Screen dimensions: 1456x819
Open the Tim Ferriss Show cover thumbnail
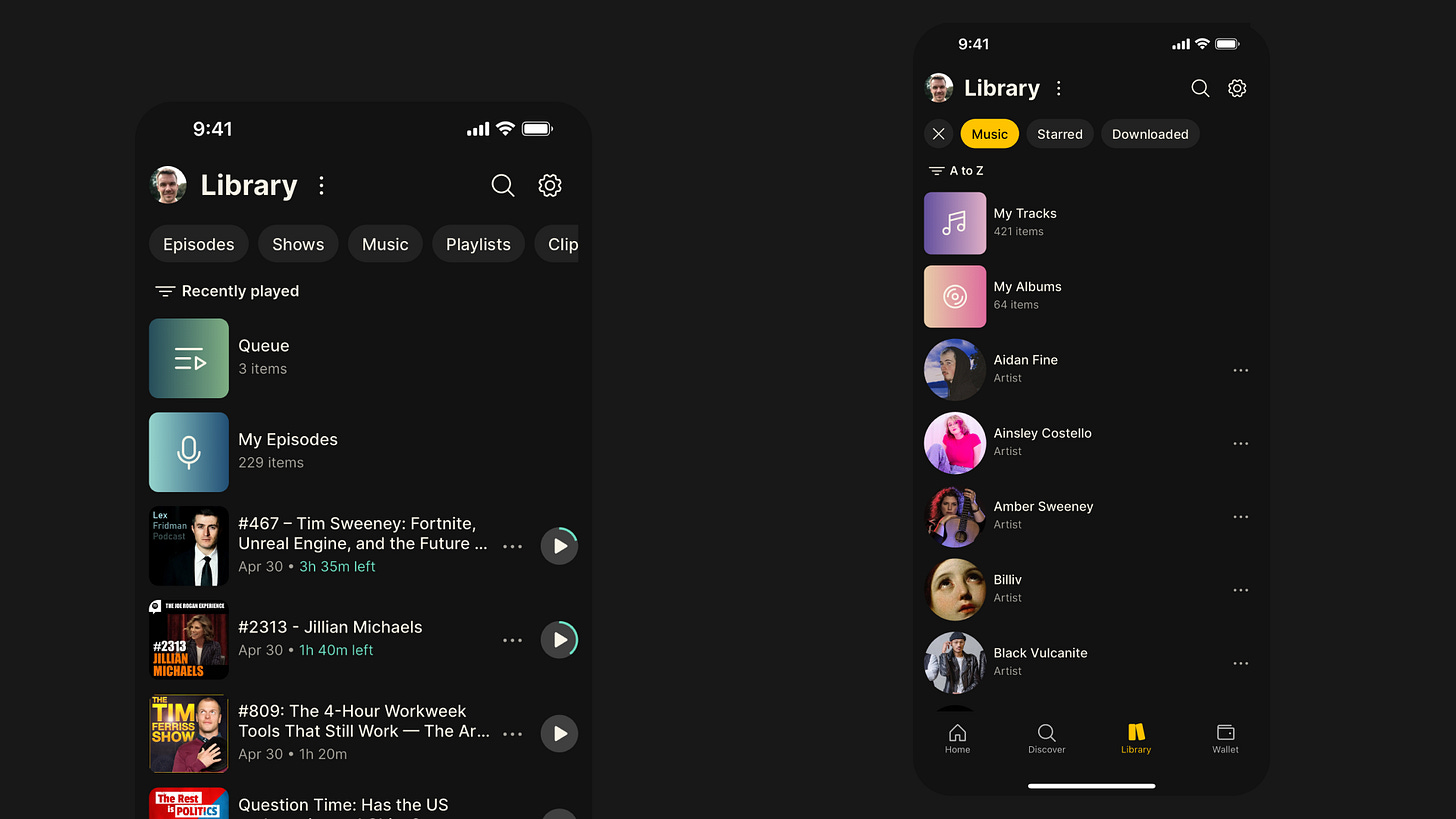[x=189, y=733]
